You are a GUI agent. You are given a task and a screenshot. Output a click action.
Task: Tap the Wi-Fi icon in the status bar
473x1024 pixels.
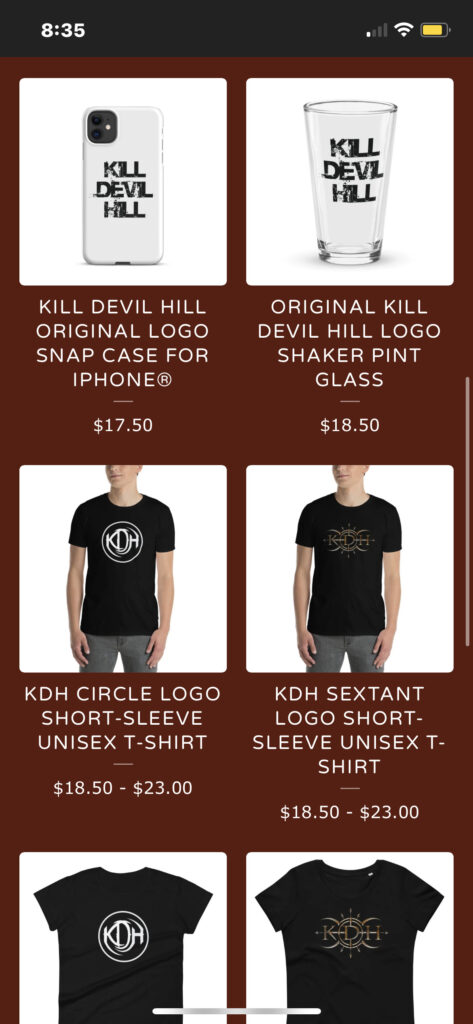404,30
